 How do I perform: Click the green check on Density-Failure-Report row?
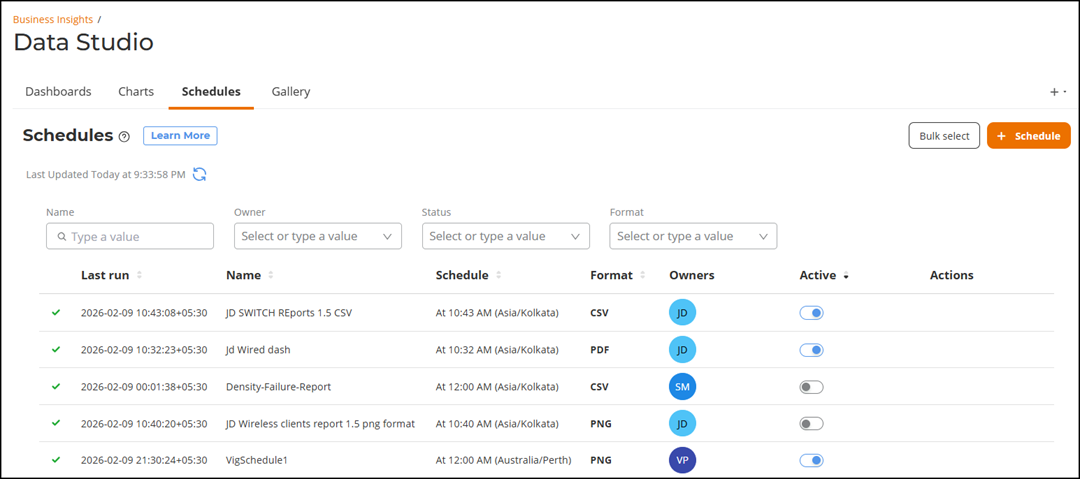(56, 386)
